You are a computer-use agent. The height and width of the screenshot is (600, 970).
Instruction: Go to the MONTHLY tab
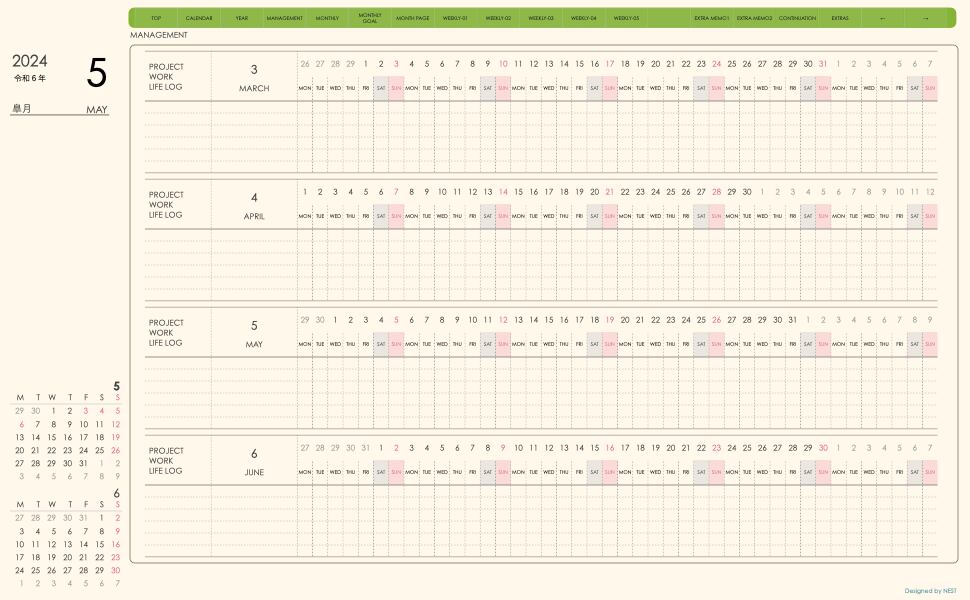327,18
